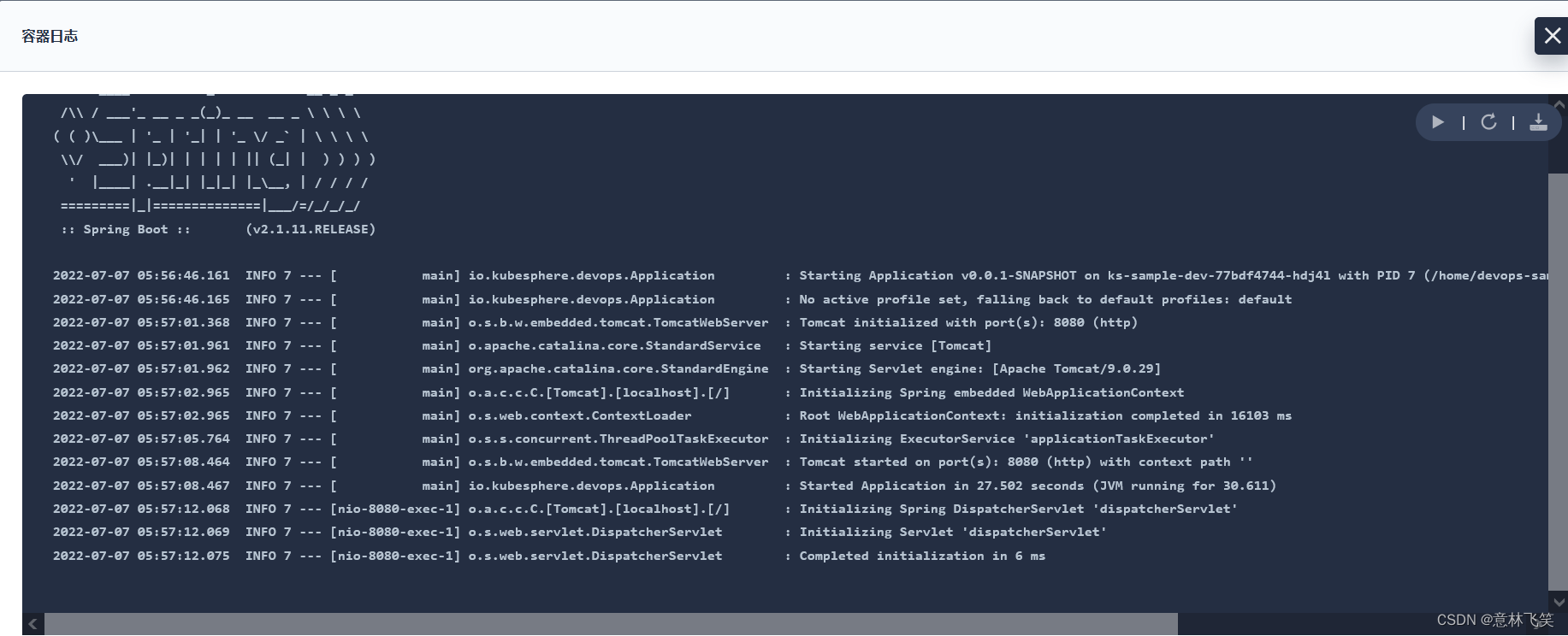Click the horizontal scrollbar thumb of log panel

click(611, 624)
